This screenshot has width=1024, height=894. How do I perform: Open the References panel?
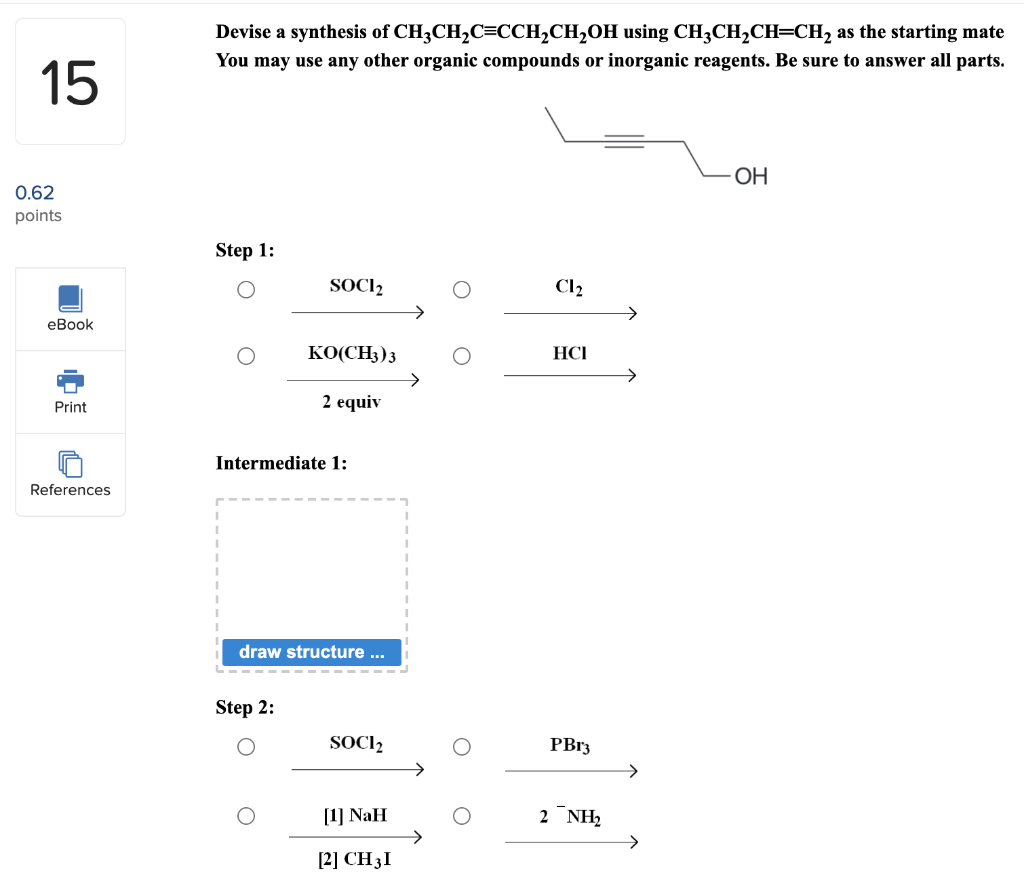pyautogui.click(x=70, y=466)
